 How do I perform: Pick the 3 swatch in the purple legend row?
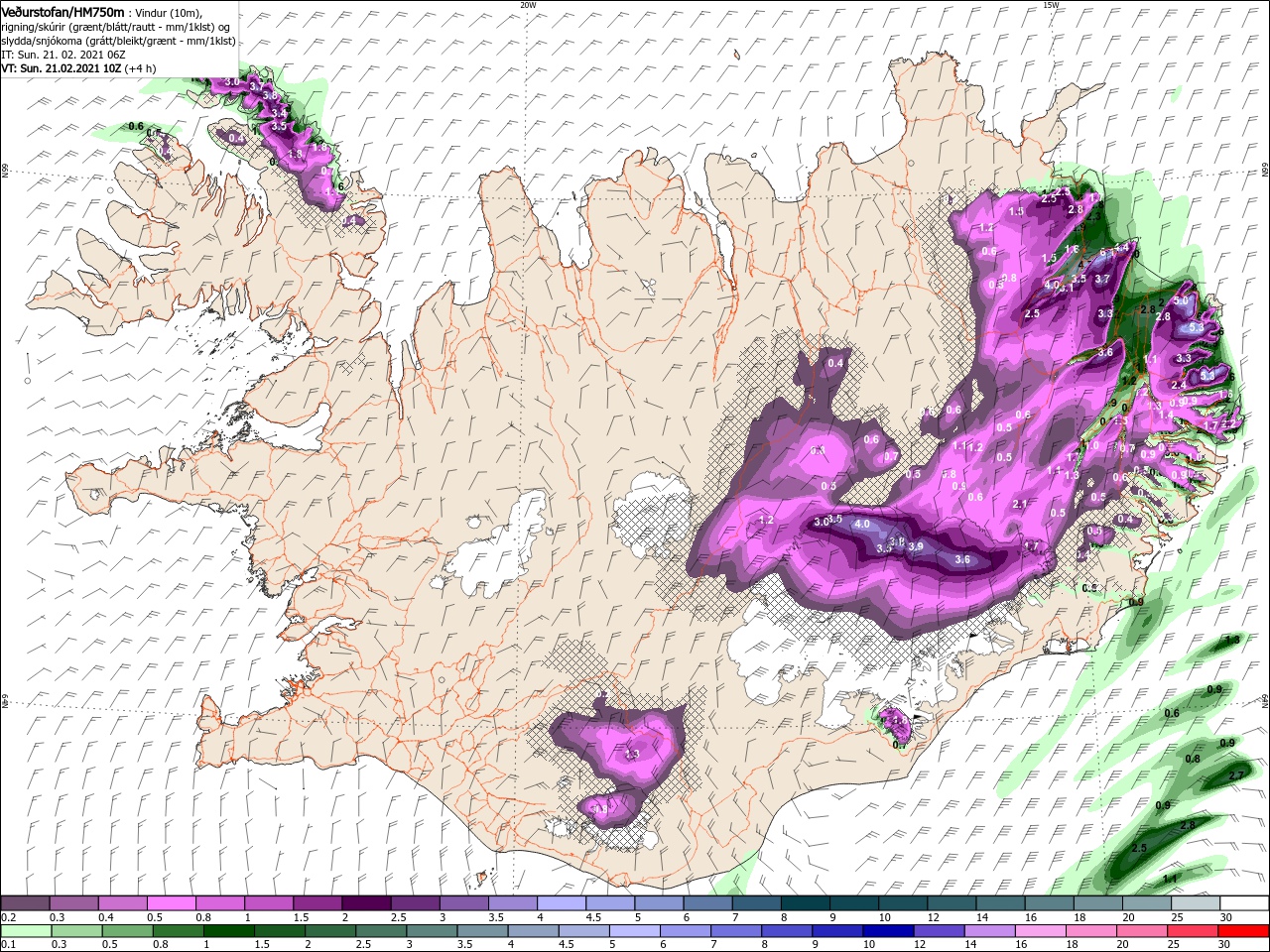pos(462,903)
